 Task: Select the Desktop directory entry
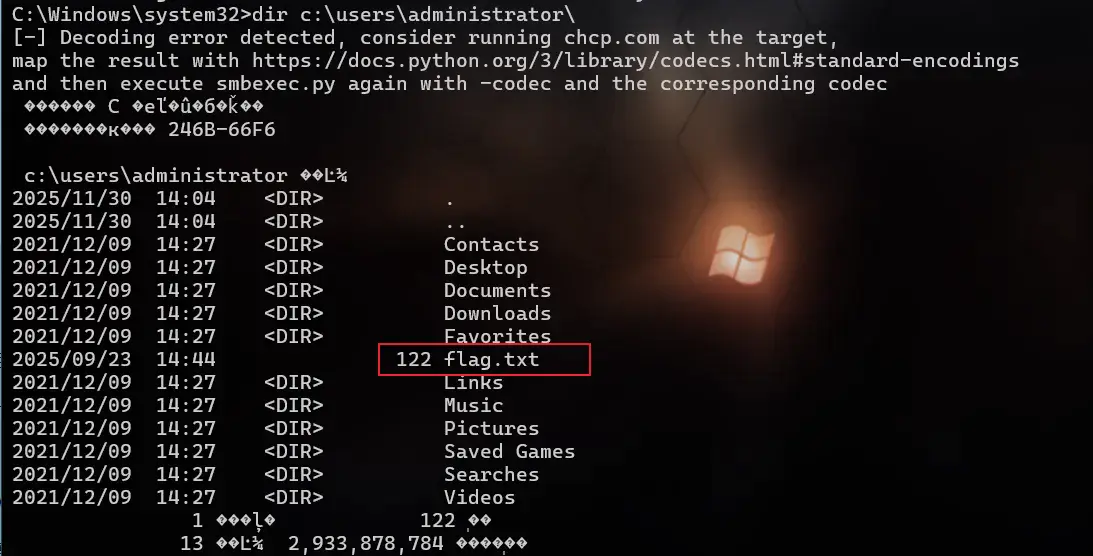(485, 268)
